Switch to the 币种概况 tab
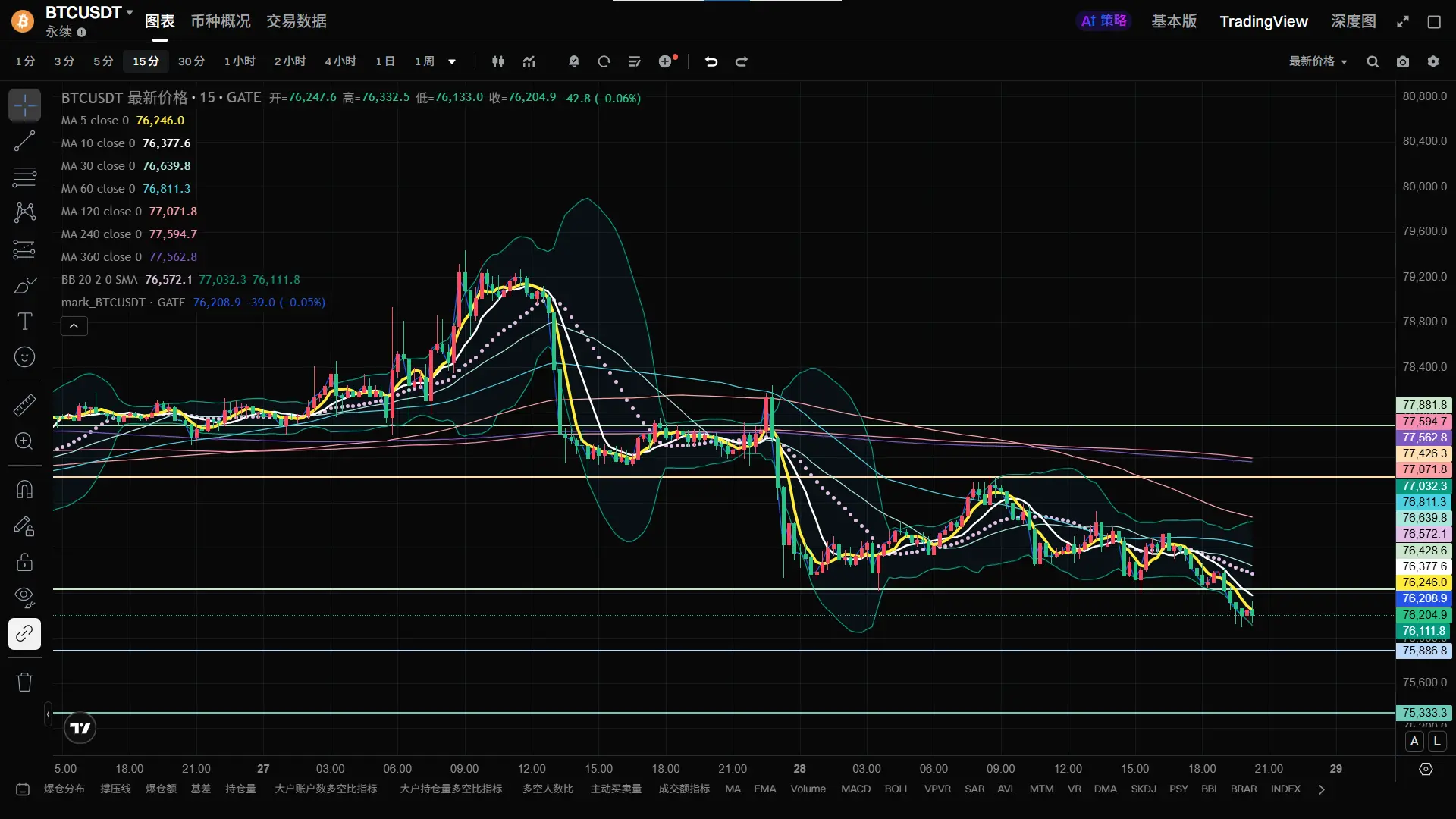 220,21
